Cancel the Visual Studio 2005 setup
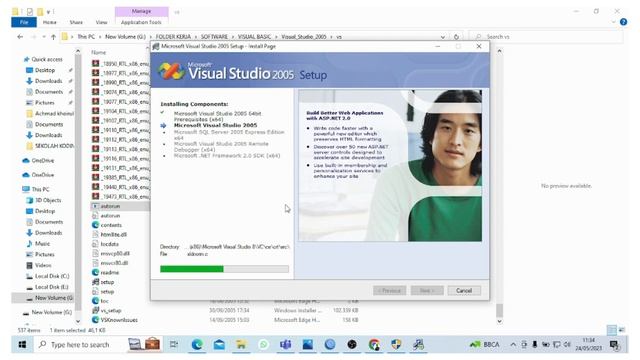 click(x=464, y=291)
